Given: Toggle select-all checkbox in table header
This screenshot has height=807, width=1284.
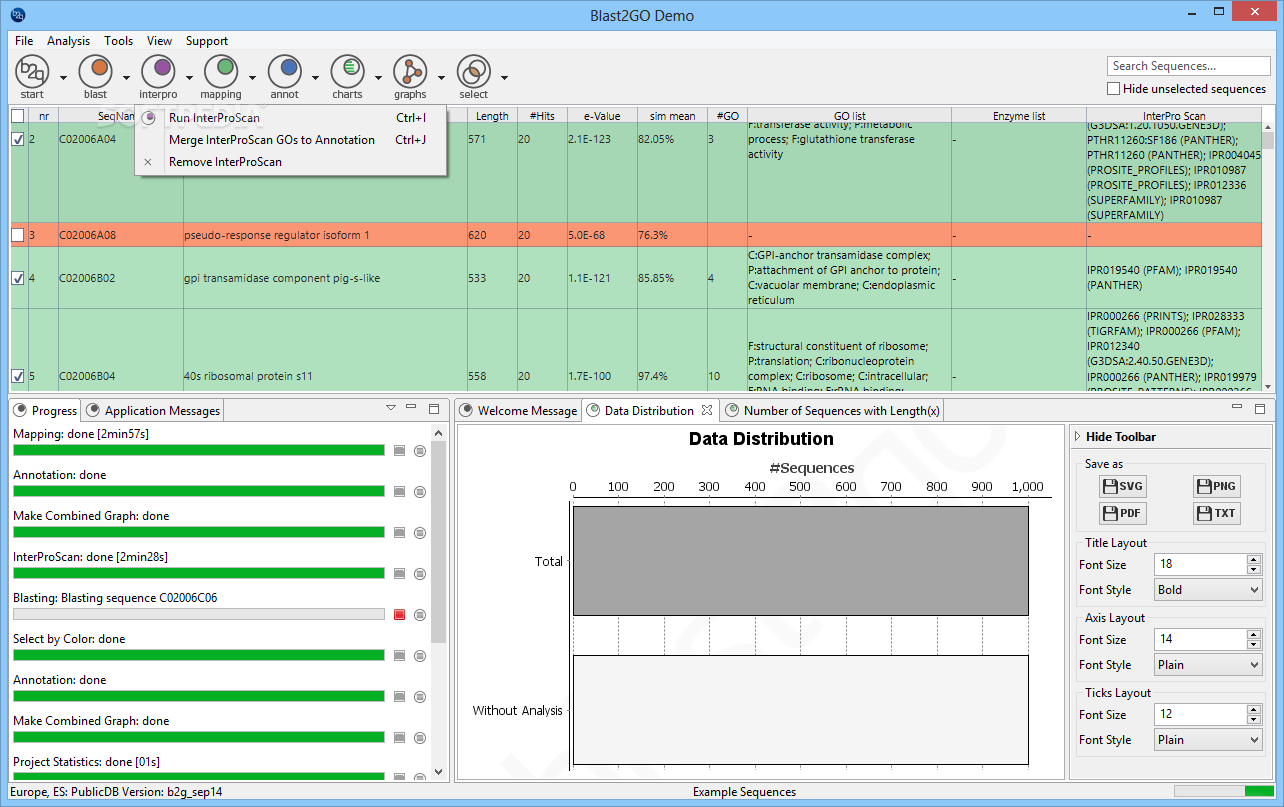Looking at the screenshot, I should [x=17, y=116].
